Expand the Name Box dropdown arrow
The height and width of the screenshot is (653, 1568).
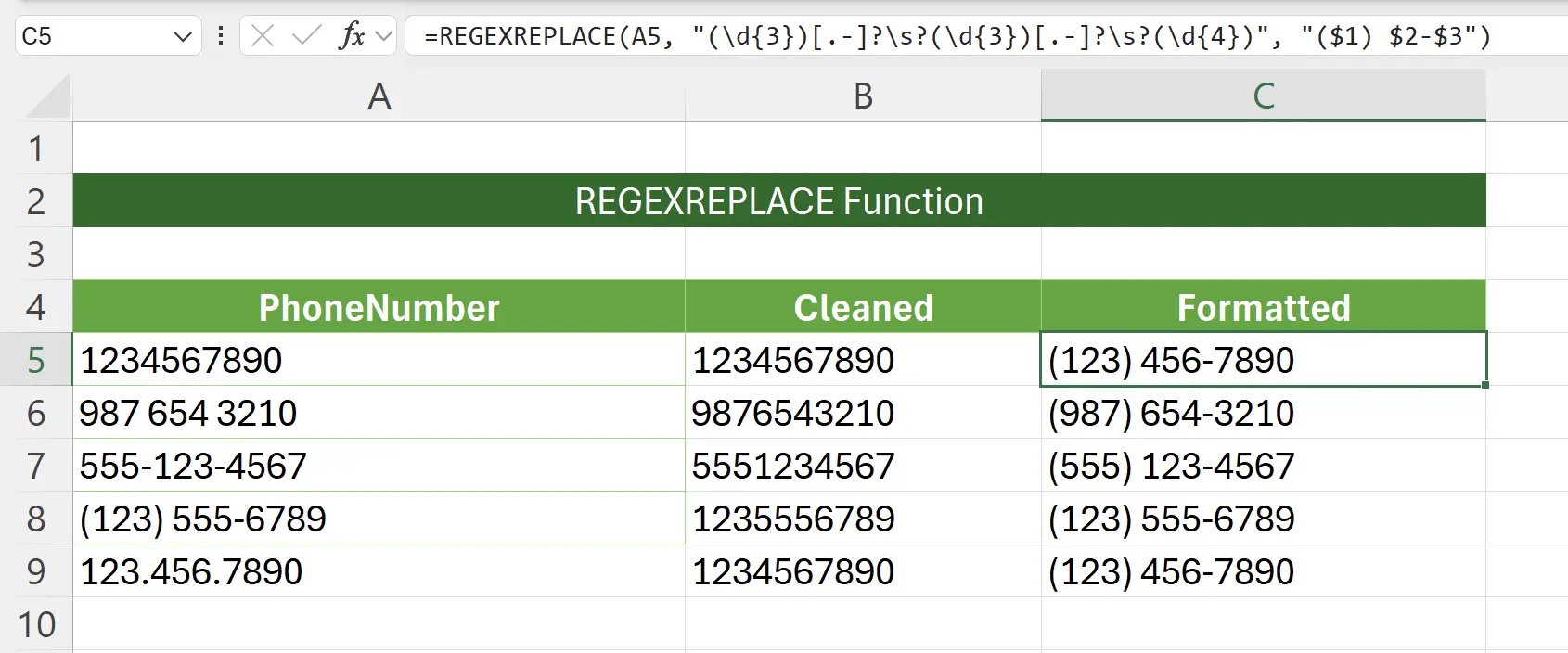pyautogui.click(x=183, y=37)
